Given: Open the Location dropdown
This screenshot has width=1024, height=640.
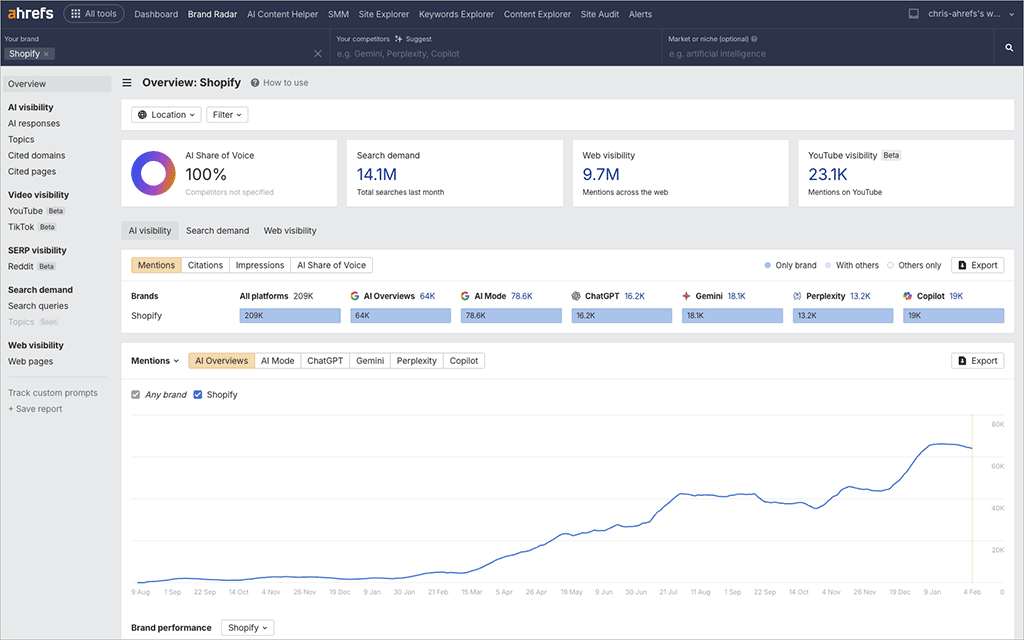Looking at the screenshot, I should pos(166,114).
